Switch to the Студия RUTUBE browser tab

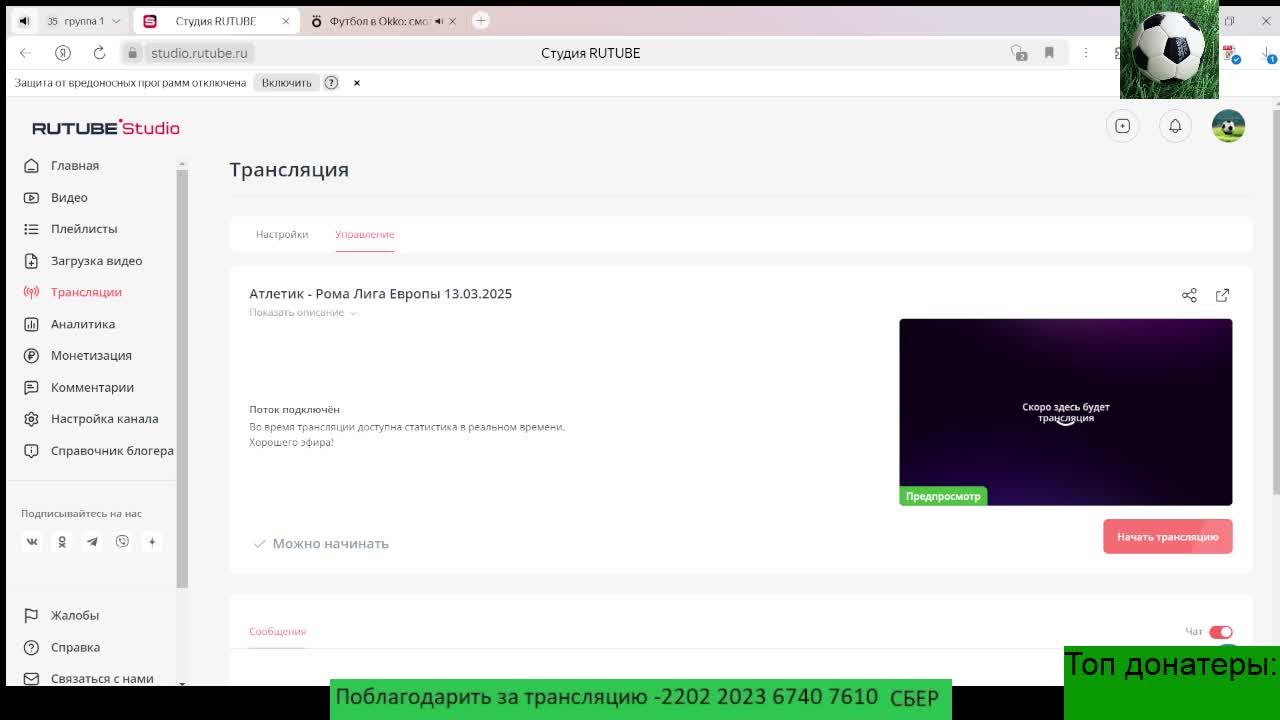pos(216,21)
